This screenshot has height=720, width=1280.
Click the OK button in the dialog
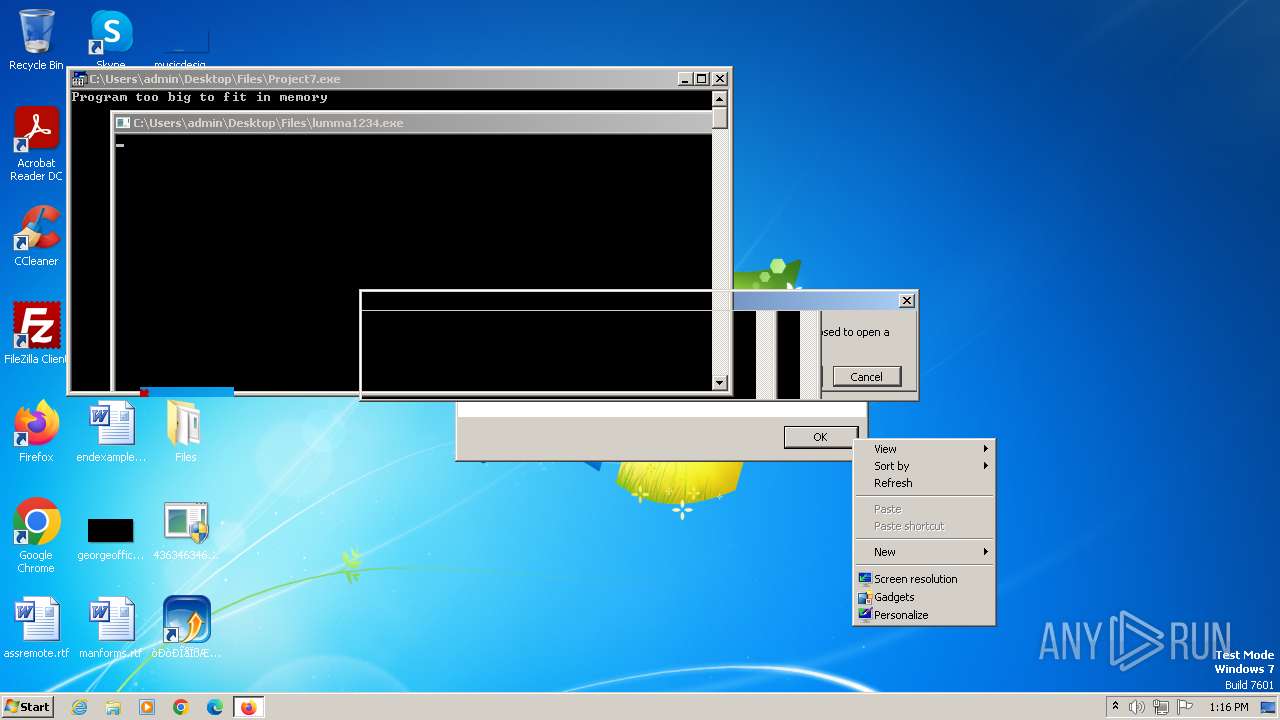click(x=820, y=437)
